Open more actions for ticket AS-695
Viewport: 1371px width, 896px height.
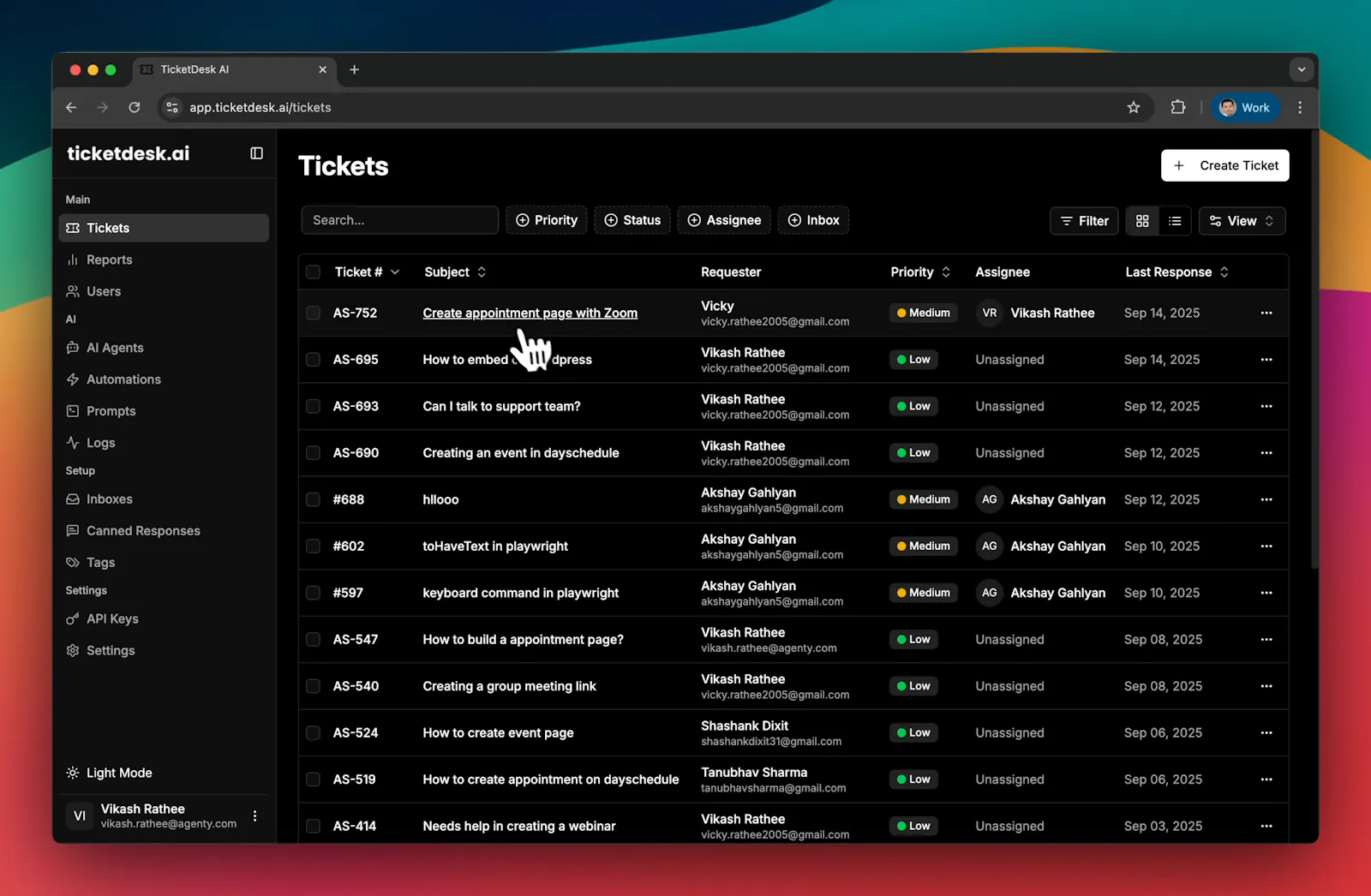[1266, 360]
